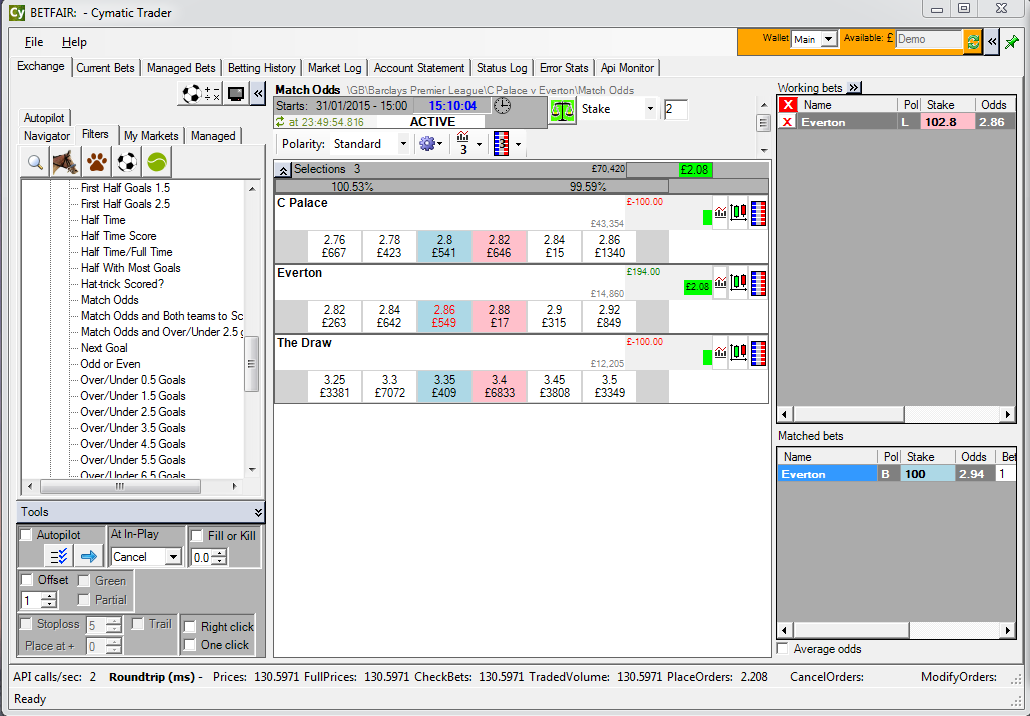
Task: Open the Polarity Standard dropdown
Action: (403, 144)
